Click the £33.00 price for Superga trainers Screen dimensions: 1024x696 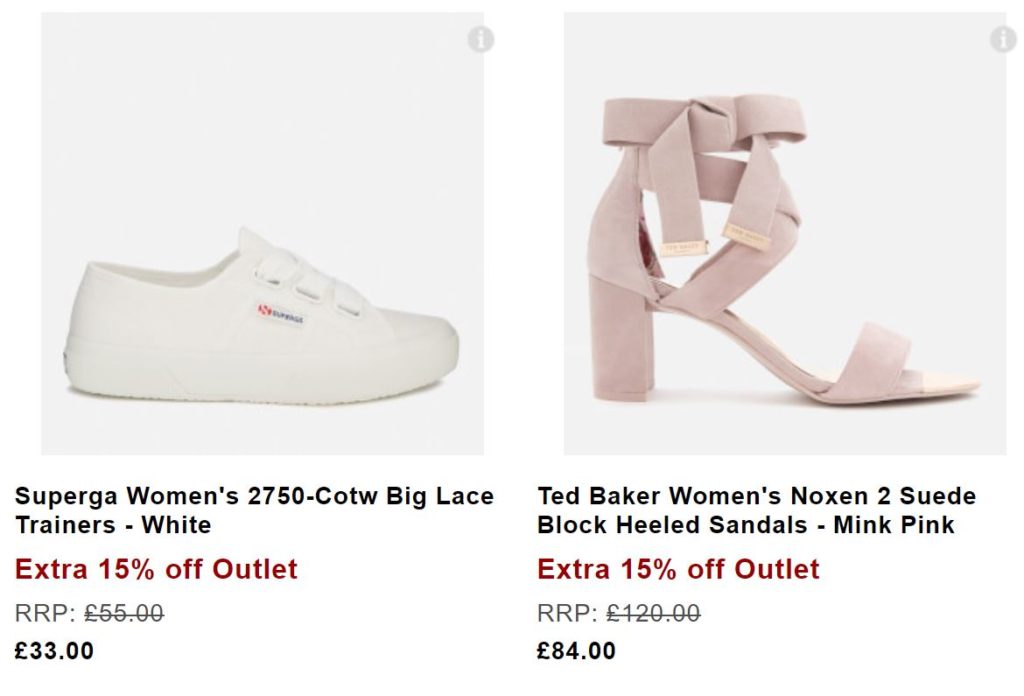coord(54,651)
